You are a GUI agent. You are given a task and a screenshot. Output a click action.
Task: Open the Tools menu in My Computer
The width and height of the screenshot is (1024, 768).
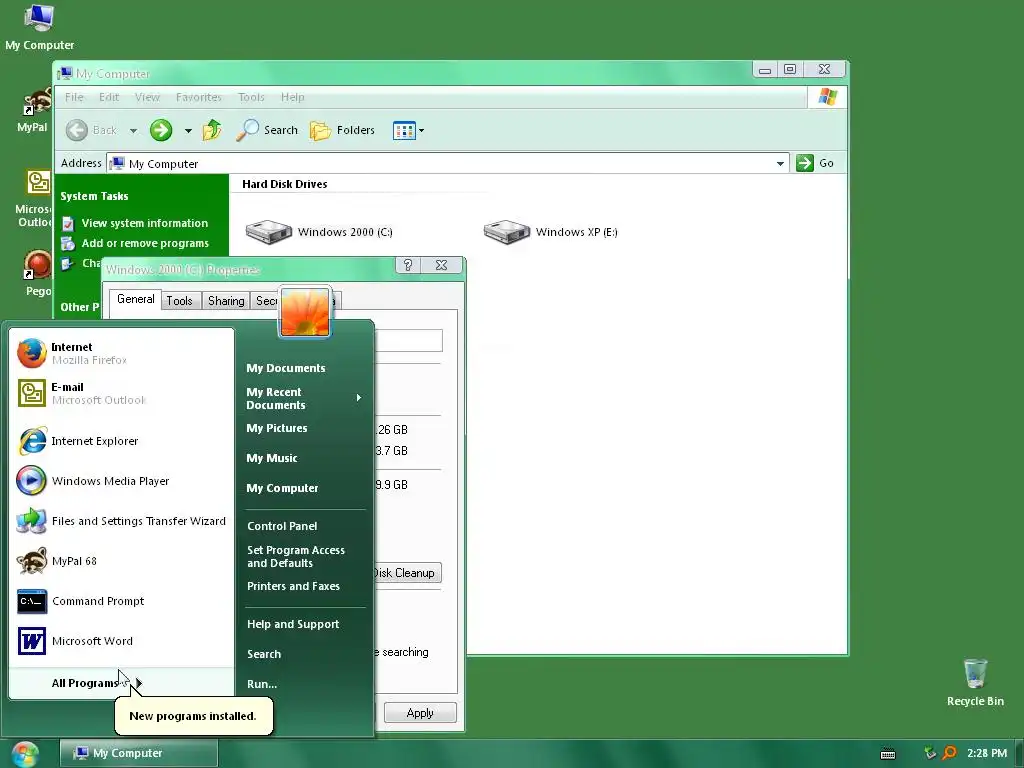click(x=251, y=97)
